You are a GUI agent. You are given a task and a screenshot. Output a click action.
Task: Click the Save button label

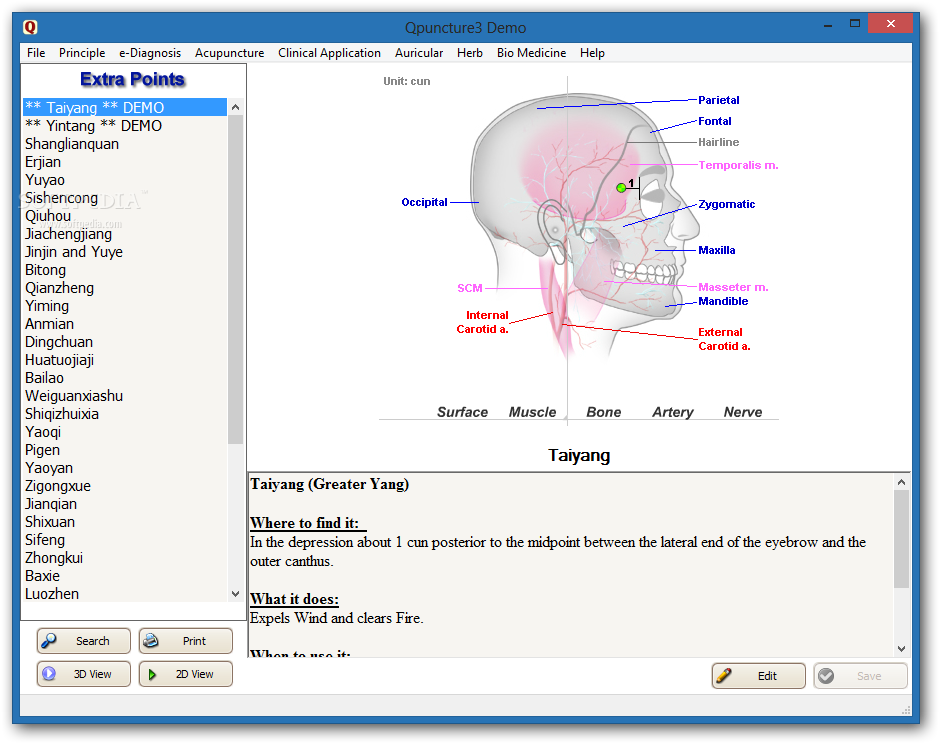(869, 676)
